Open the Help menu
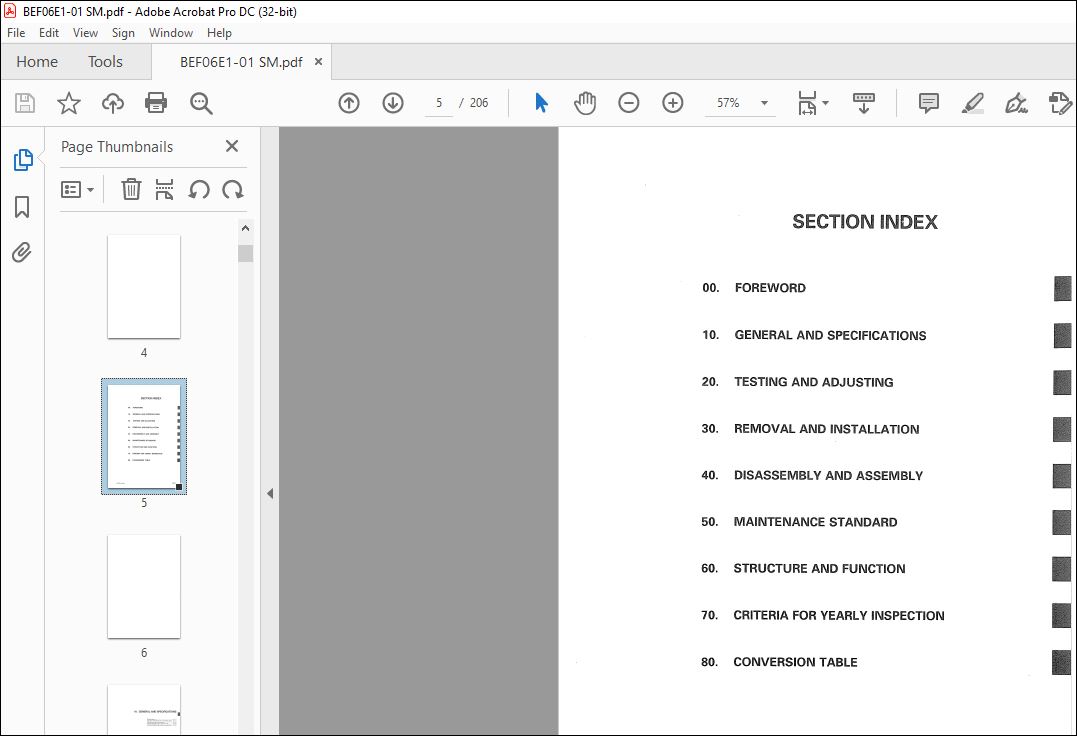1077x736 pixels. coord(219,33)
